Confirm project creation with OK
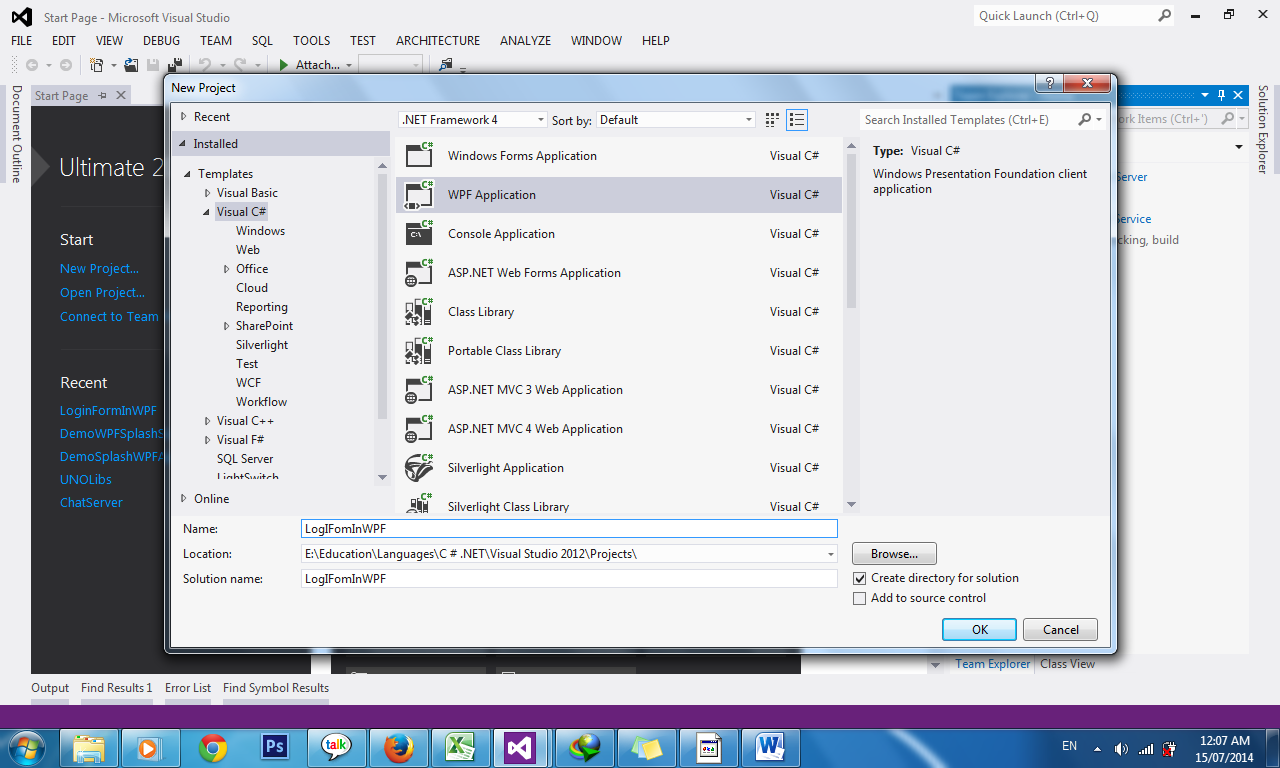The image size is (1280, 768). coord(978,629)
